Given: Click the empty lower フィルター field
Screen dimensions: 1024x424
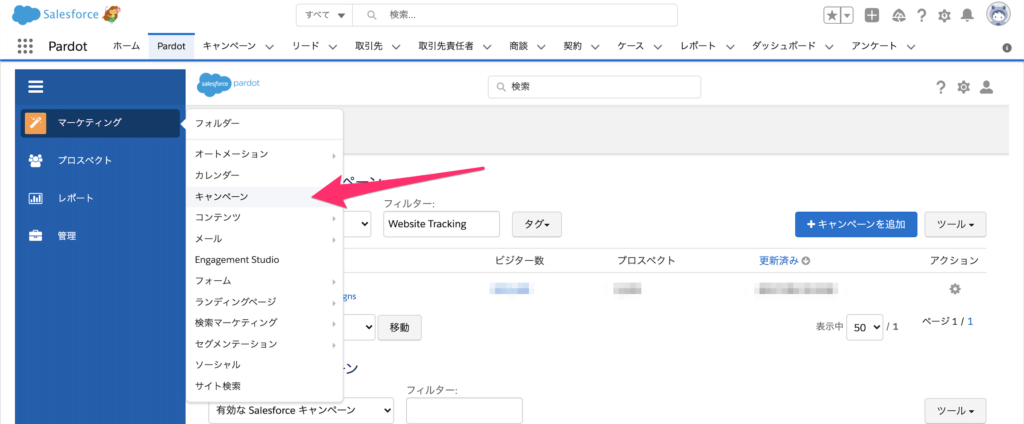Looking at the screenshot, I should coord(464,410).
